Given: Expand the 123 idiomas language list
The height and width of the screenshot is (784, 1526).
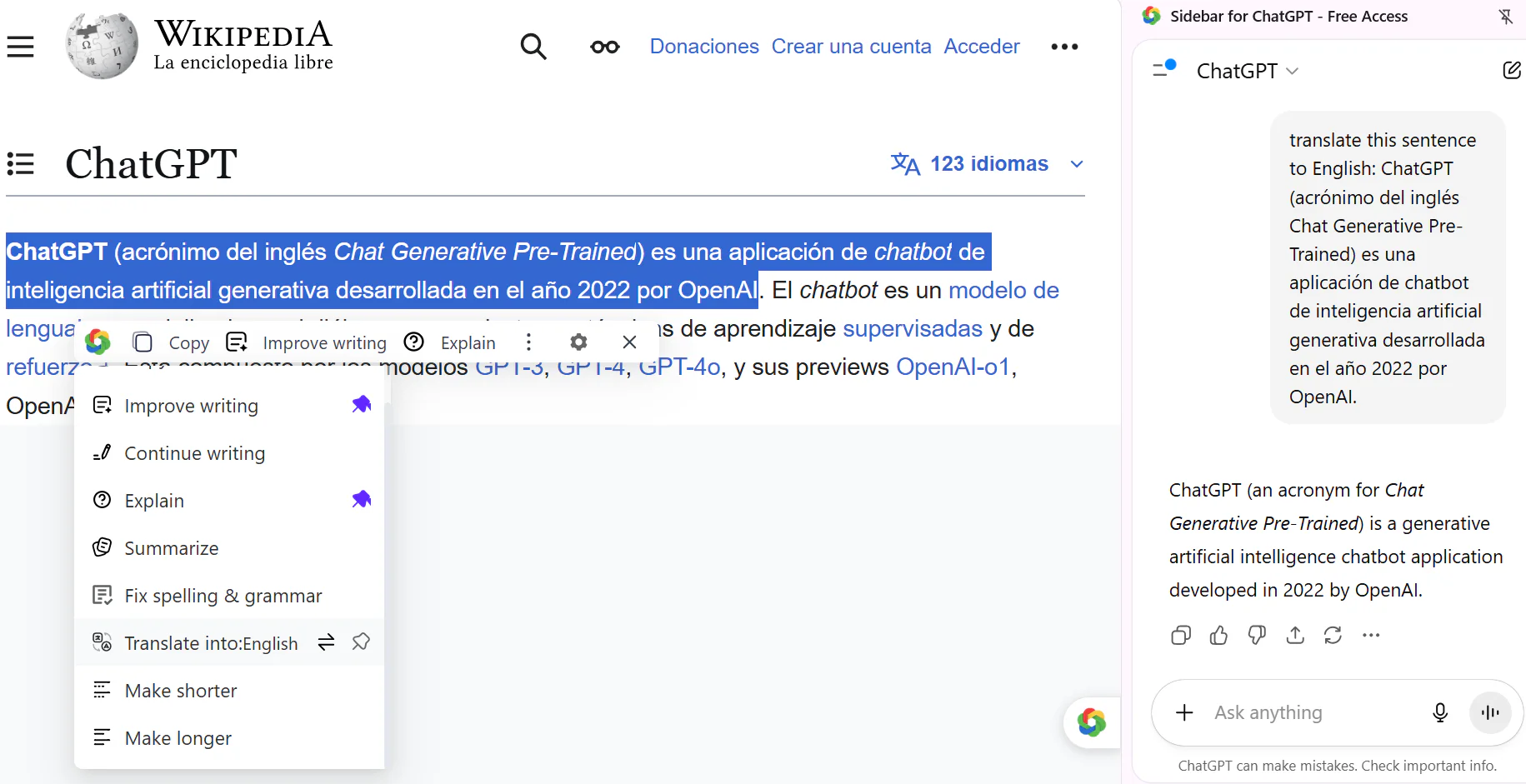Looking at the screenshot, I should pyautogui.click(x=988, y=163).
